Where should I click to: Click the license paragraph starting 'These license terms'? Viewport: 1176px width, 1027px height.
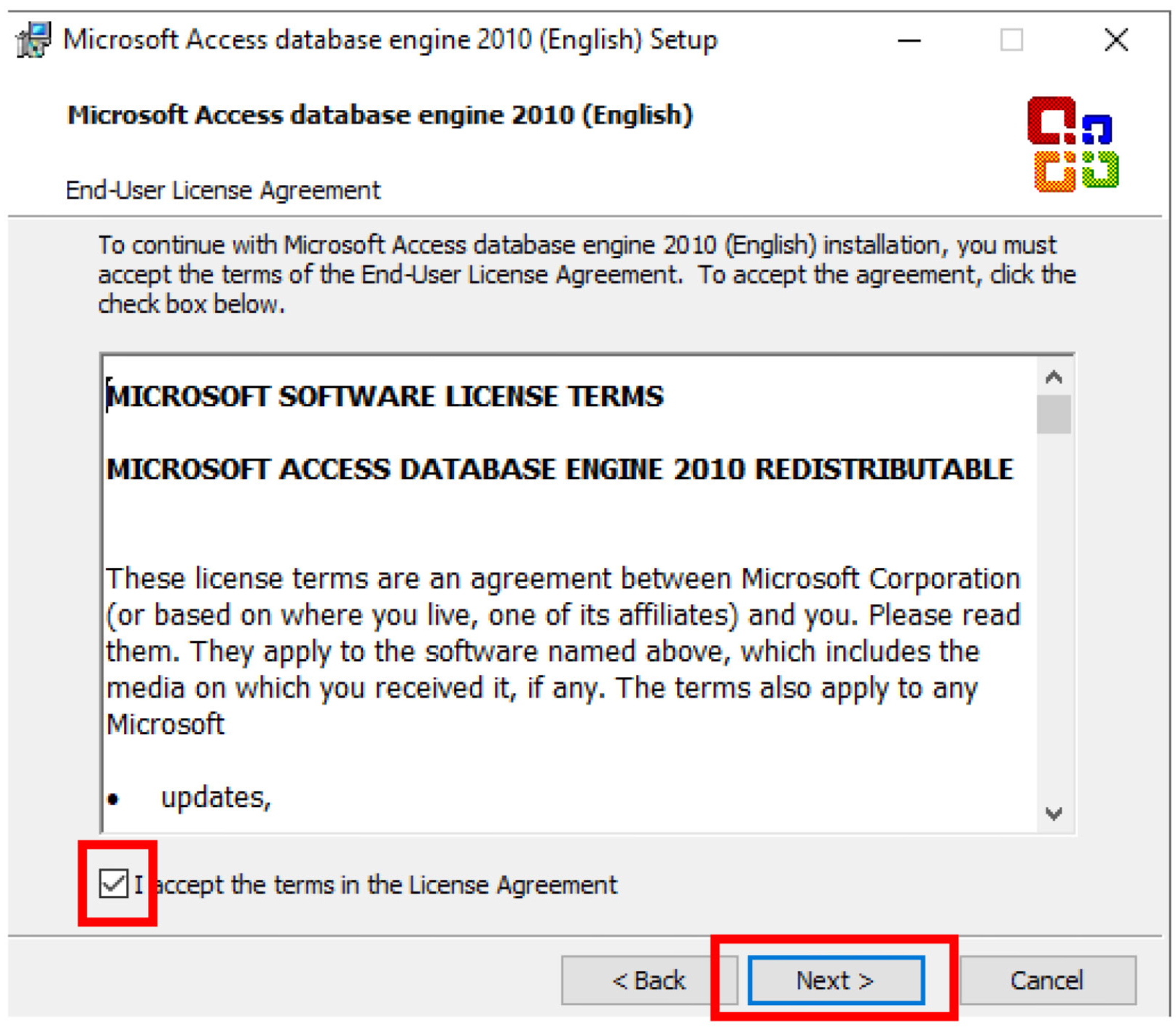click(562, 650)
